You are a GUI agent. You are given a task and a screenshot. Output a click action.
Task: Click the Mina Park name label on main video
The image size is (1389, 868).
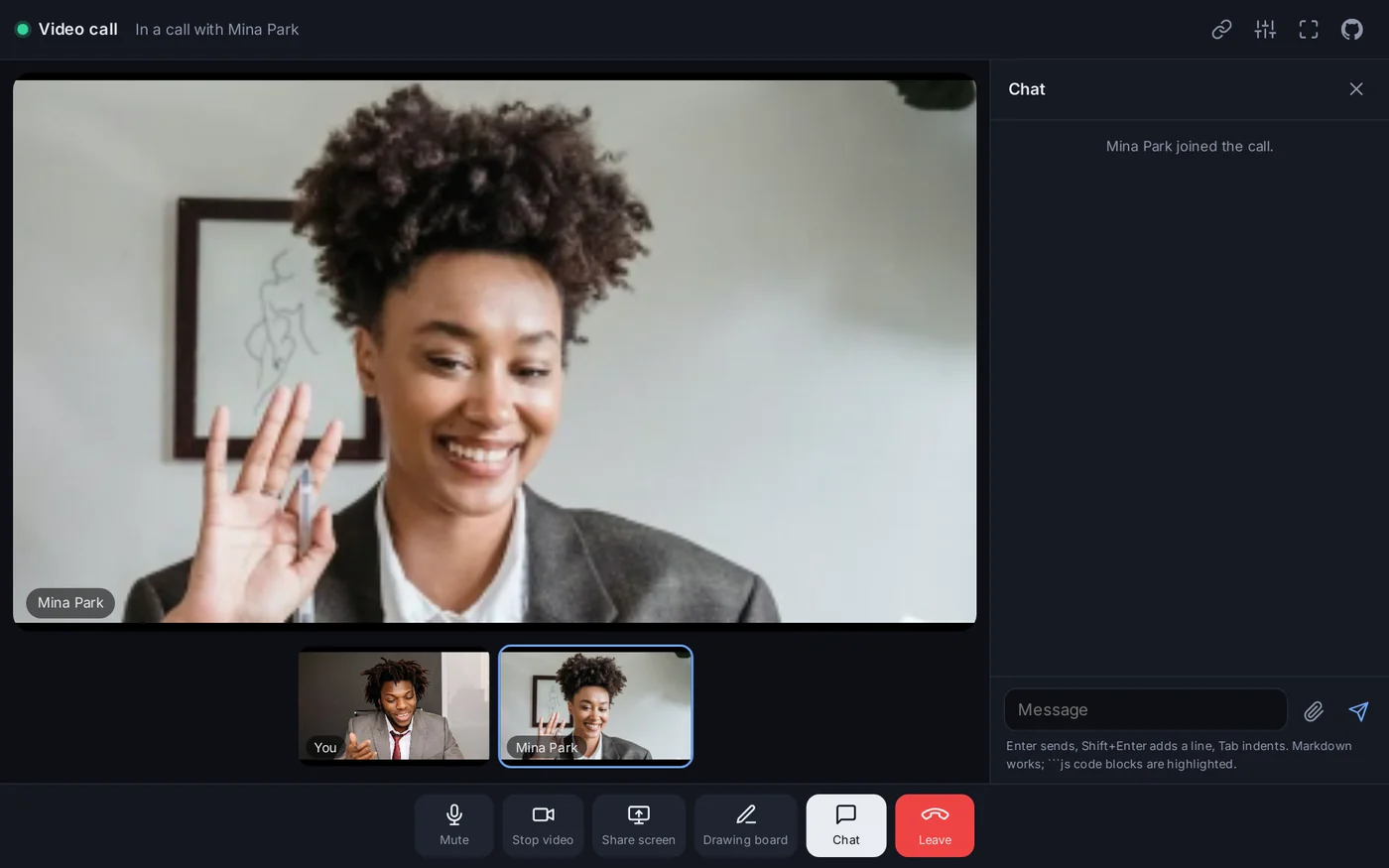[x=70, y=603]
